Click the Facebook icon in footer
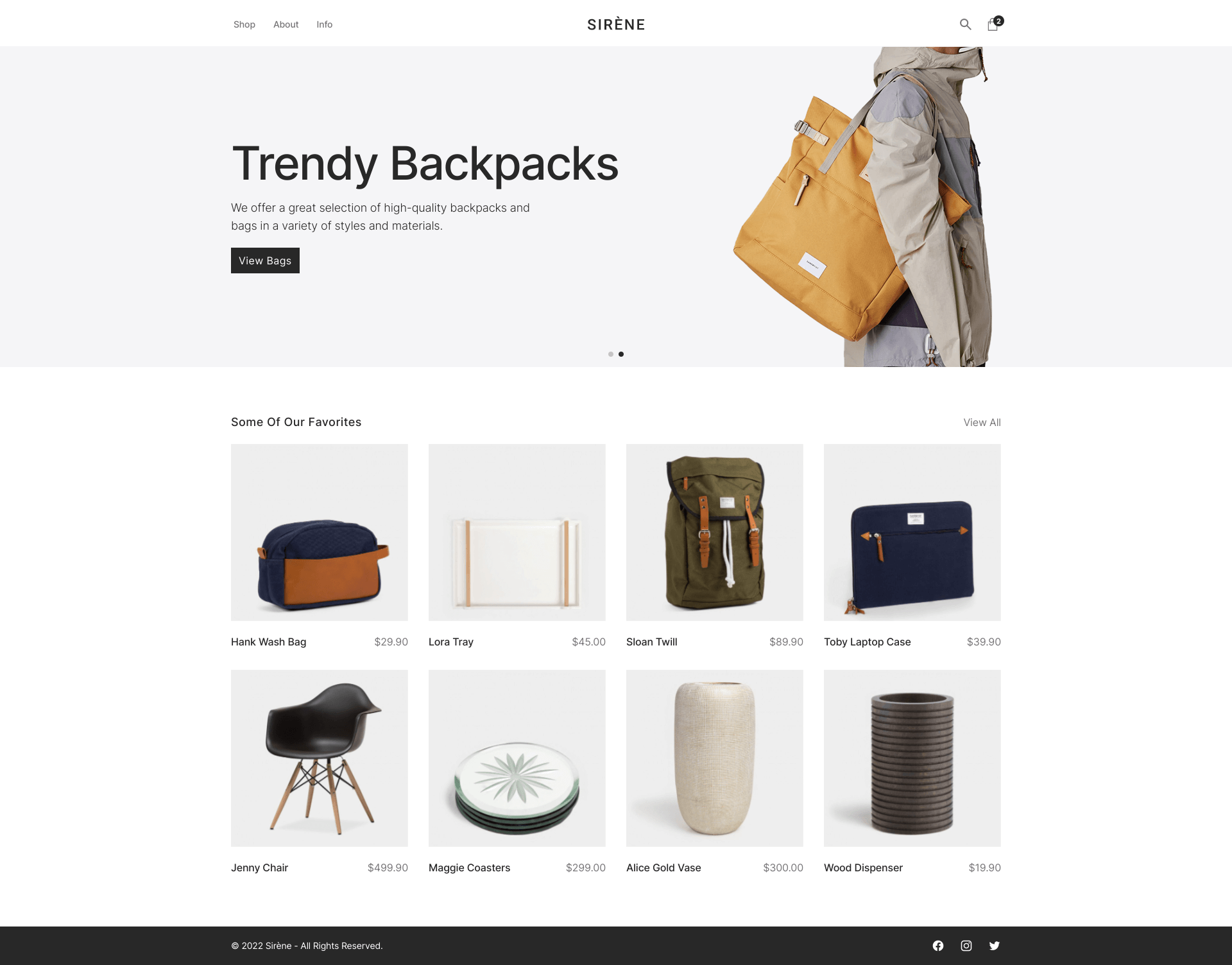This screenshot has height=965, width=1232. (938, 945)
